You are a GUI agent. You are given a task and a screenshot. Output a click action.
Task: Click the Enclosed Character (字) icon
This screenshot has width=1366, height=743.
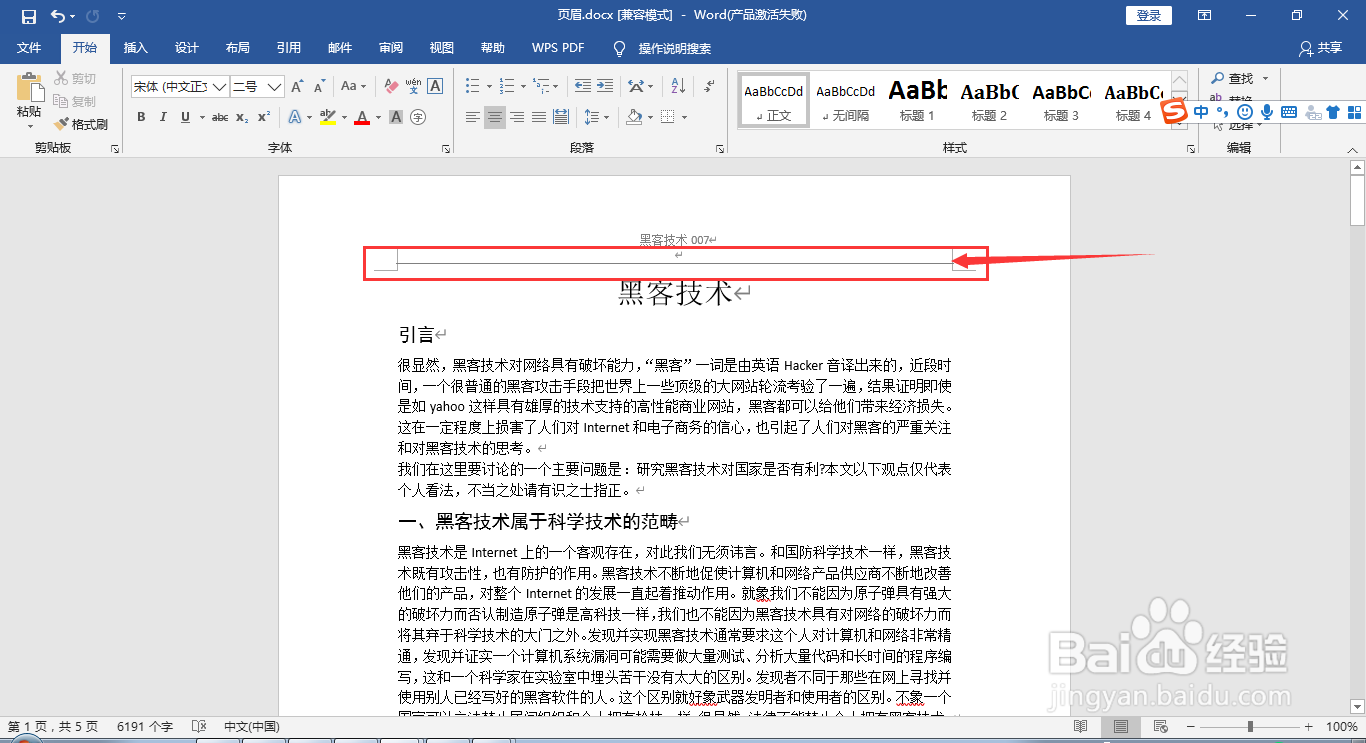pos(418,117)
